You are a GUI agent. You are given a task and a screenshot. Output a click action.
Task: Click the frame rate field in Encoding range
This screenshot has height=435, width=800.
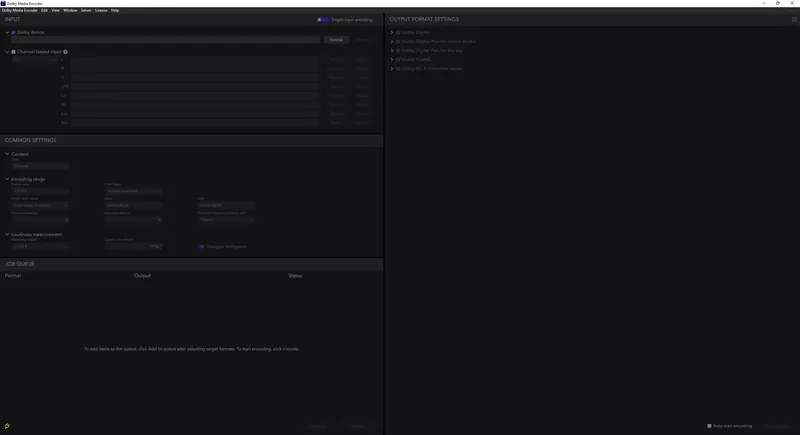(40, 191)
